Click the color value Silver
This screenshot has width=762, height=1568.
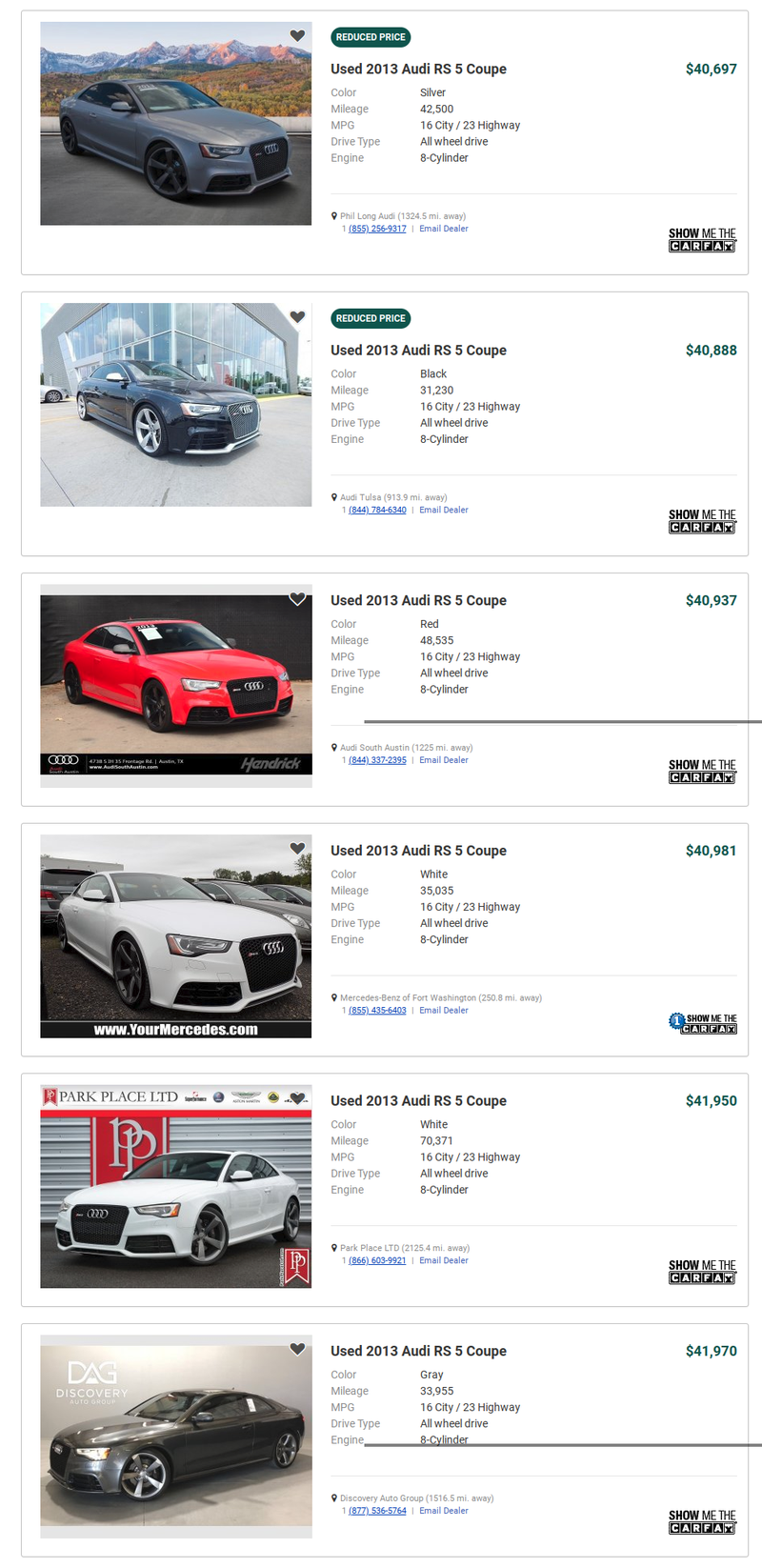433,93
